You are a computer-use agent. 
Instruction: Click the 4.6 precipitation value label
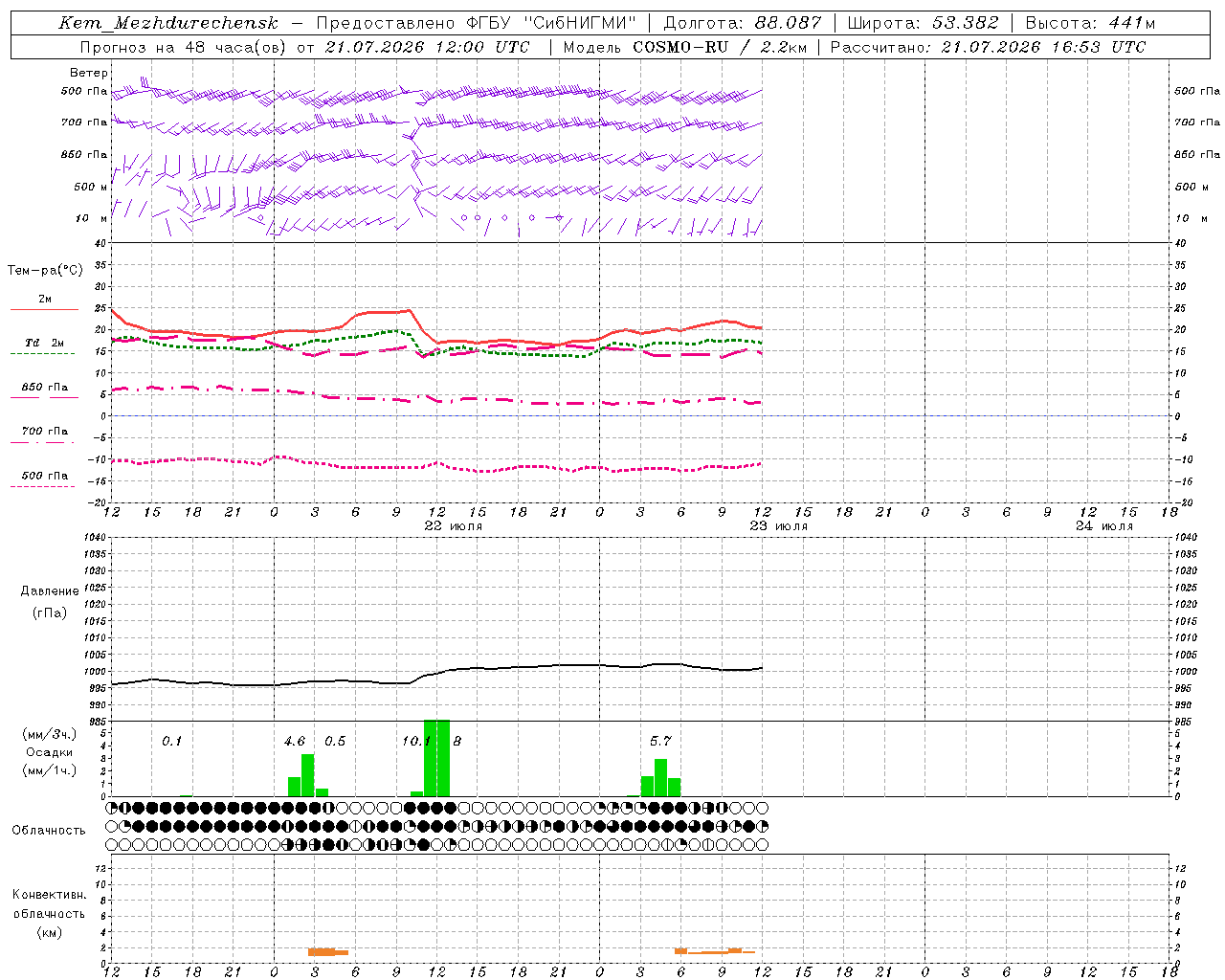click(x=295, y=742)
